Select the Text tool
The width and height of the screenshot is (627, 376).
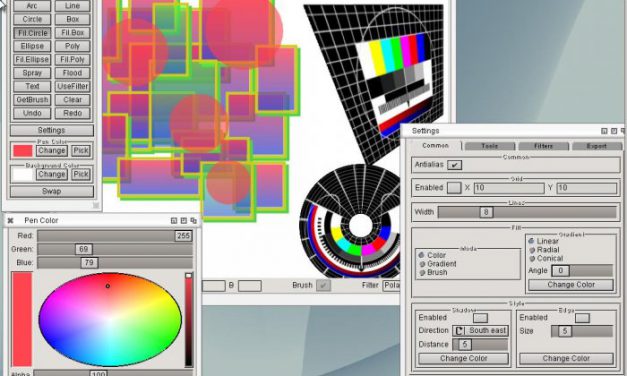pos(32,86)
